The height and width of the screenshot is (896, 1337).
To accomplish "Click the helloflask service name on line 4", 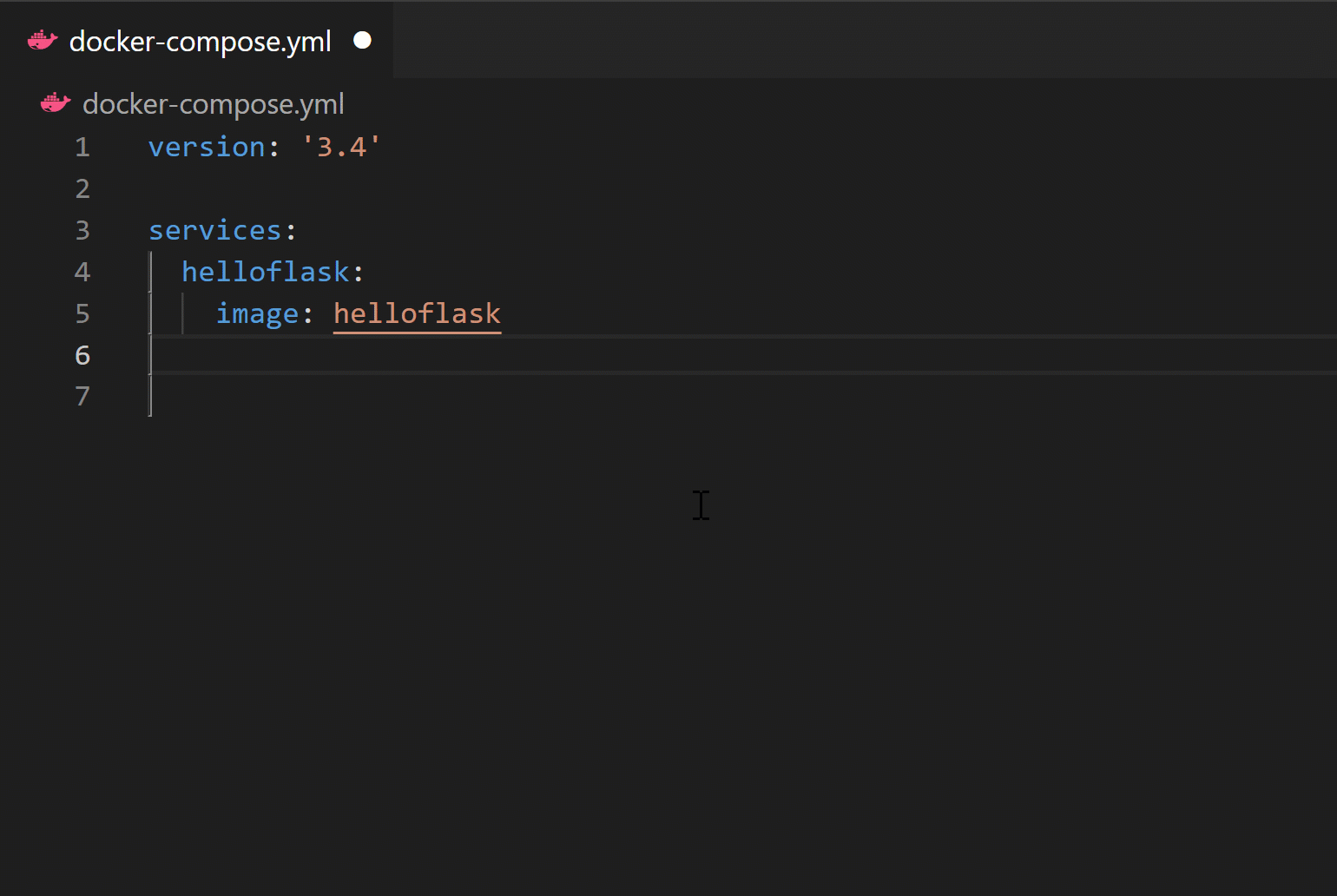I will 265,272.
